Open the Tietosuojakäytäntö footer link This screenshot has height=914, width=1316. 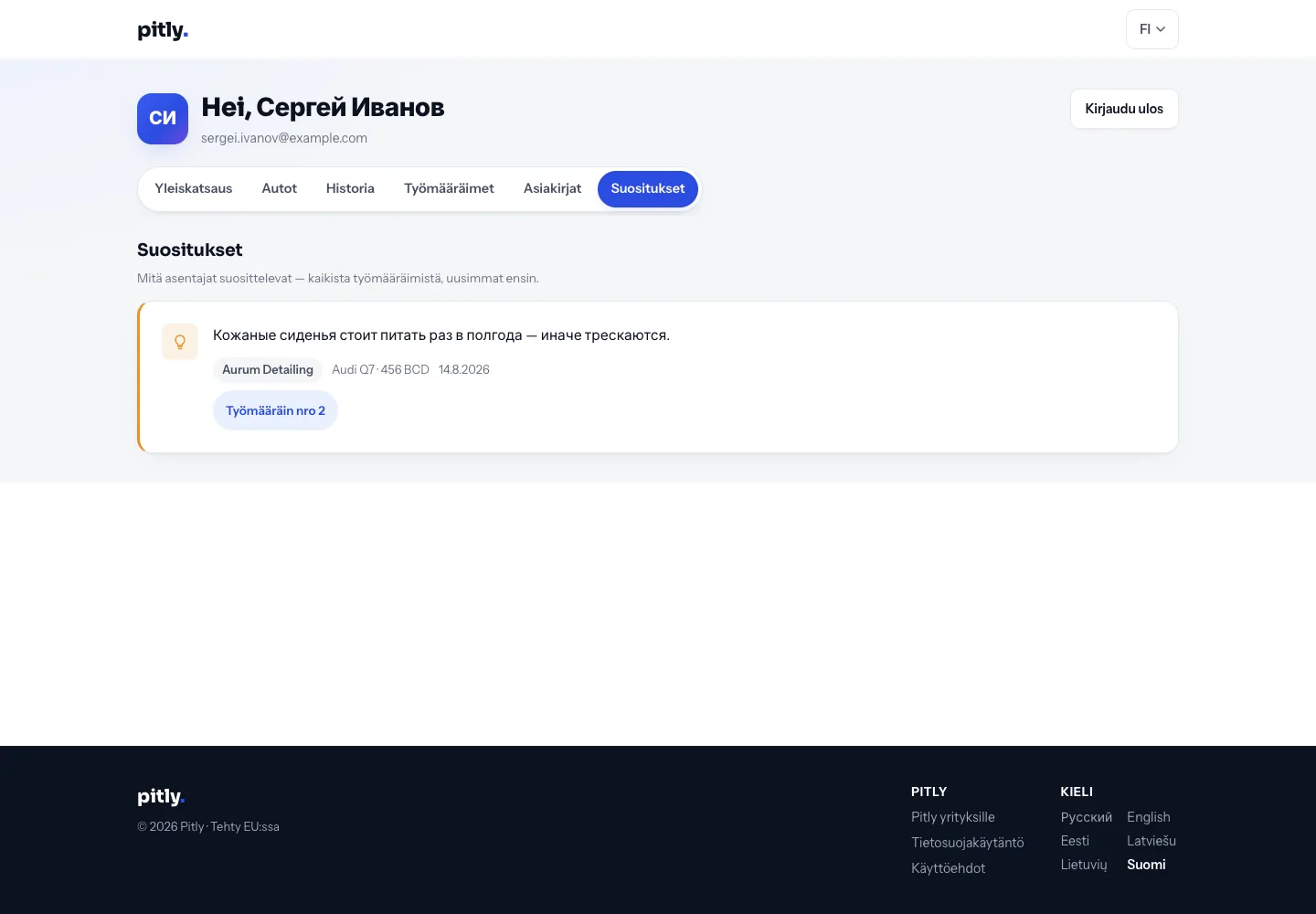968,843
